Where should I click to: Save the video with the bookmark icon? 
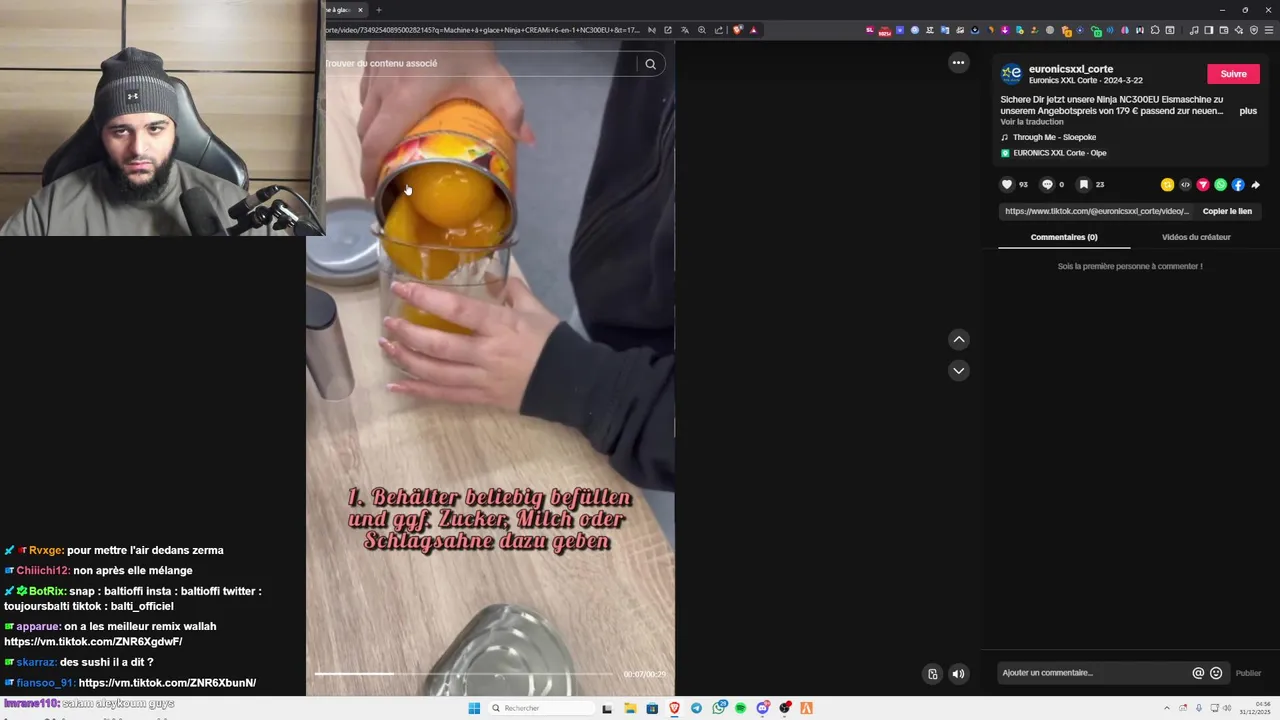[1084, 184]
